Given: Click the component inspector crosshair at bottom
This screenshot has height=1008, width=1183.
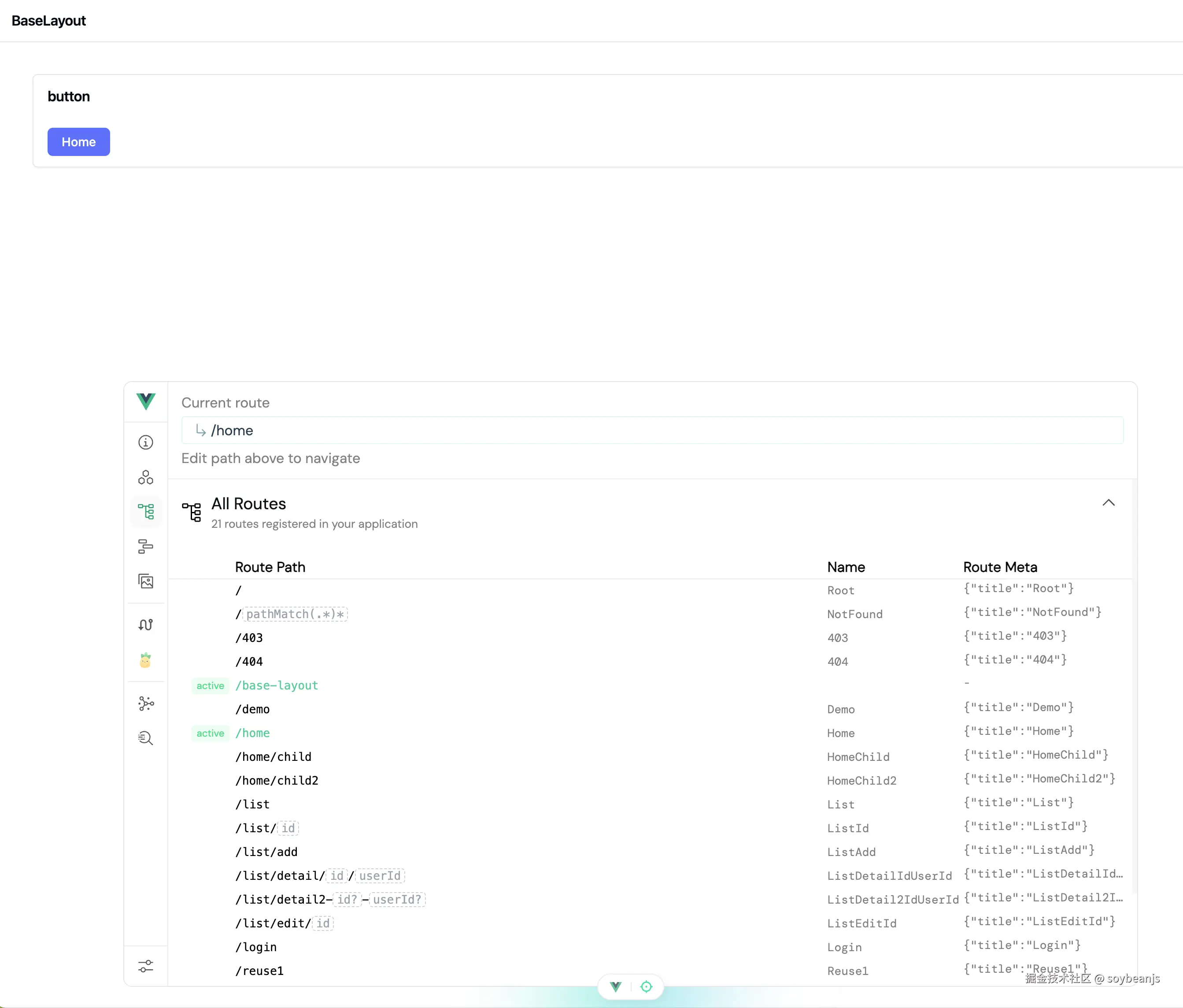Looking at the screenshot, I should [x=647, y=986].
